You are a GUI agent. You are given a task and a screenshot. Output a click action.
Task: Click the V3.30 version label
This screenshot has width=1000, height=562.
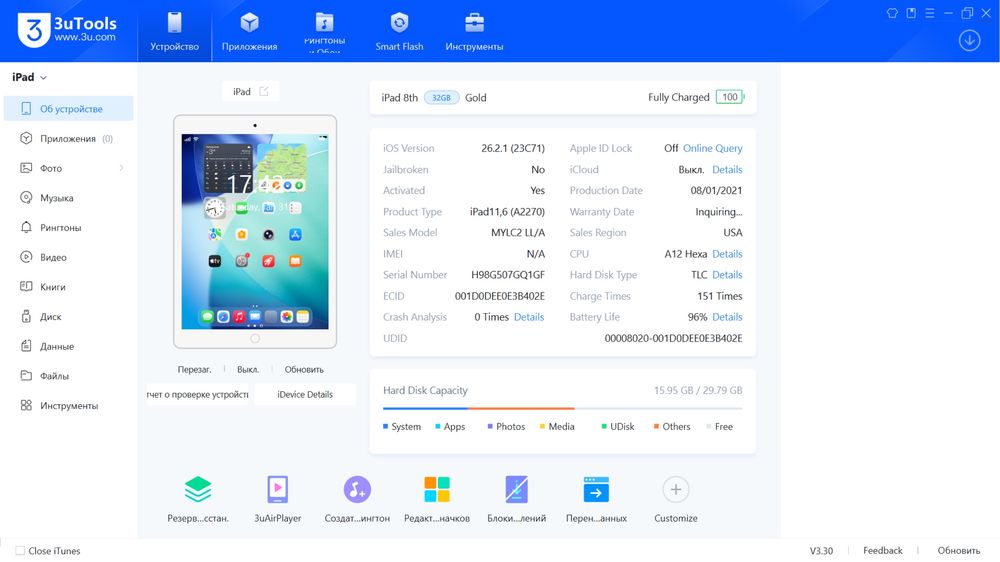[x=821, y=551]
